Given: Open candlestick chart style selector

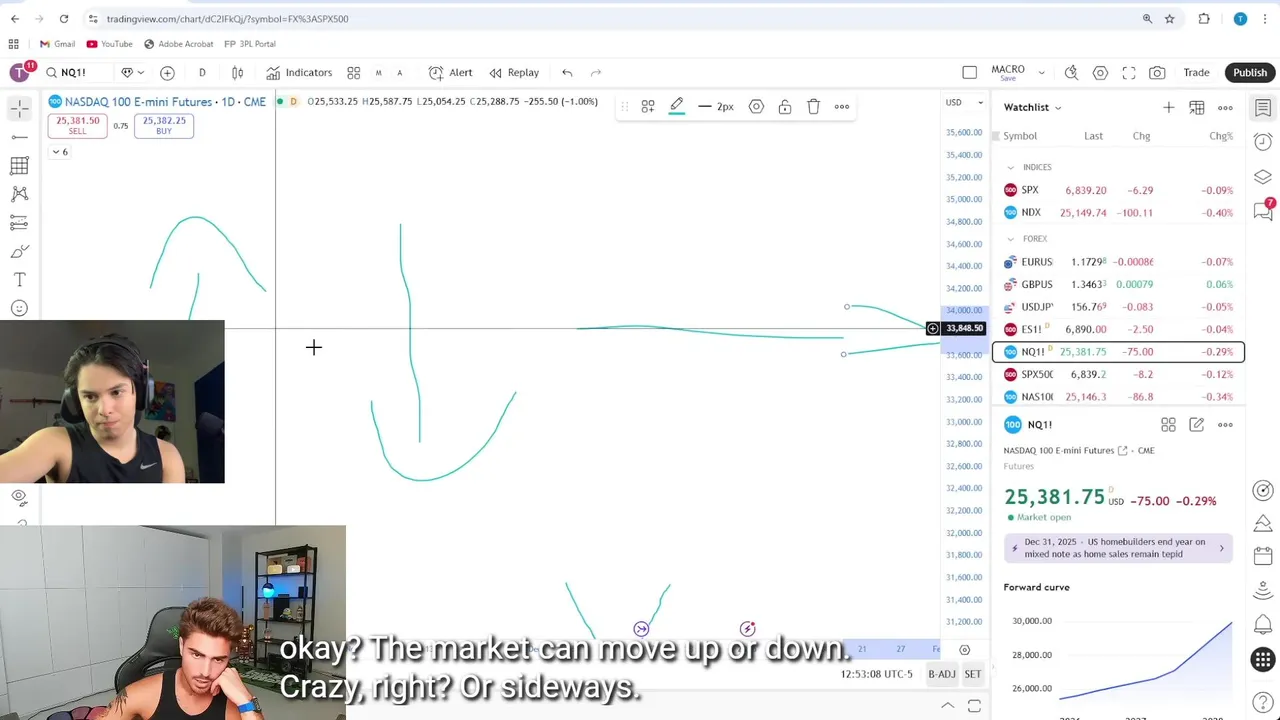Looking at the screenshot, I should [x=237, y=73].
